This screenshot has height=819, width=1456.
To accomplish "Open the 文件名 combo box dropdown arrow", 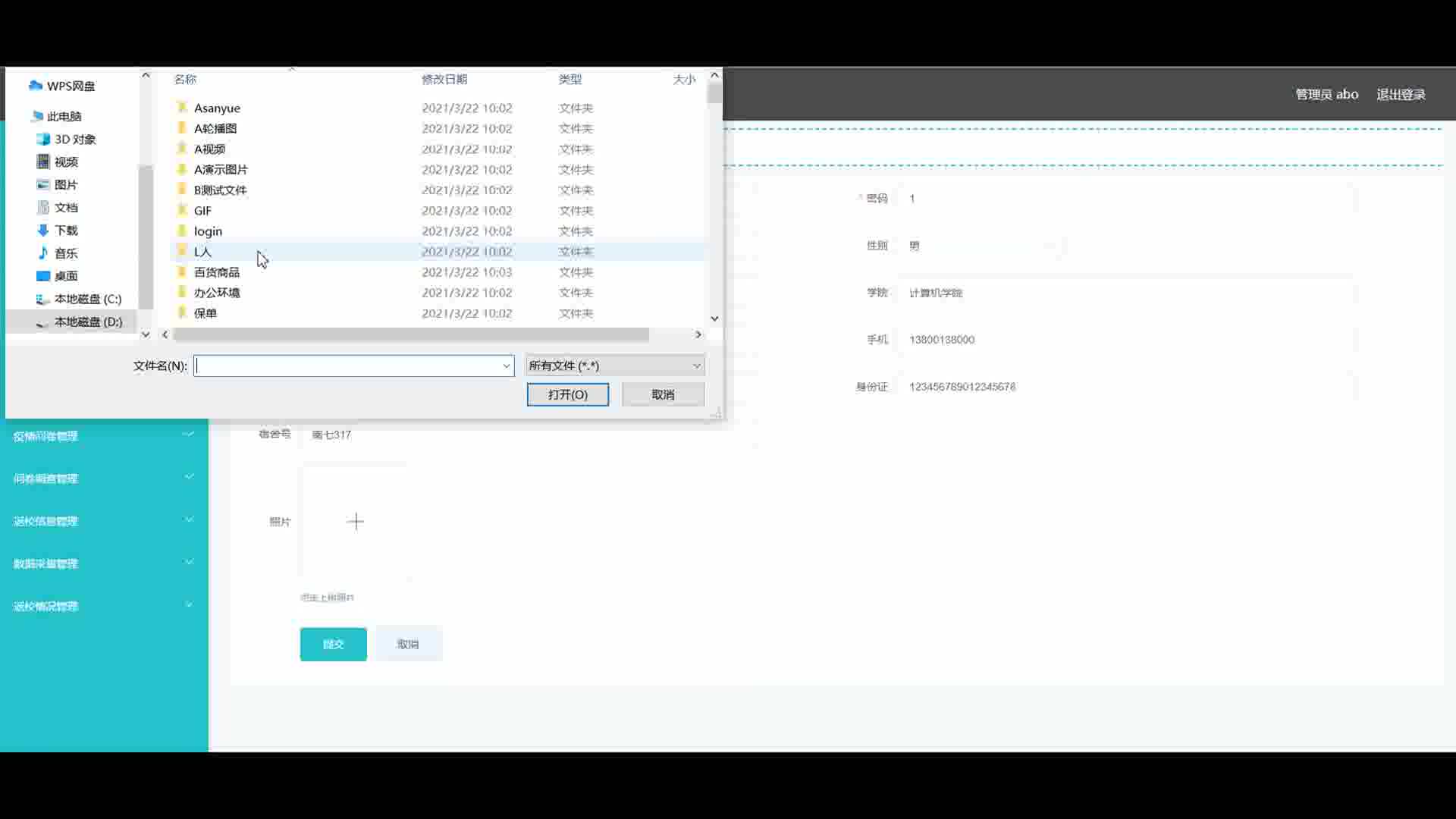I will (x=506, y=366).
